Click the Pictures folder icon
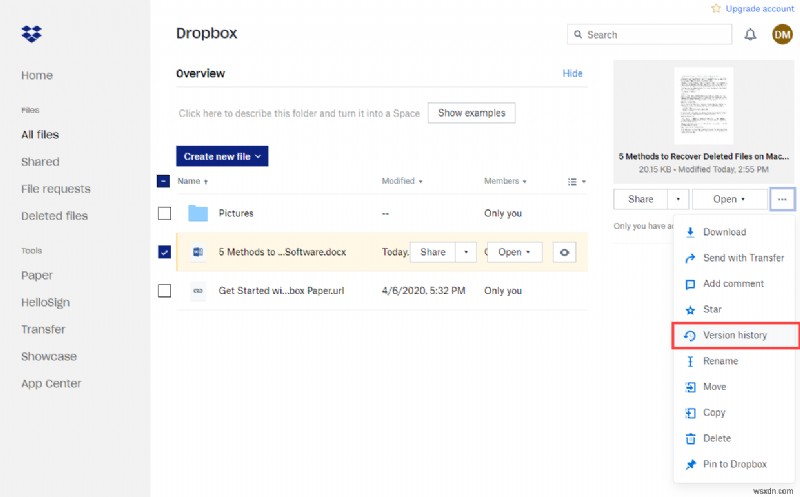800x497 pixels. 198,213
